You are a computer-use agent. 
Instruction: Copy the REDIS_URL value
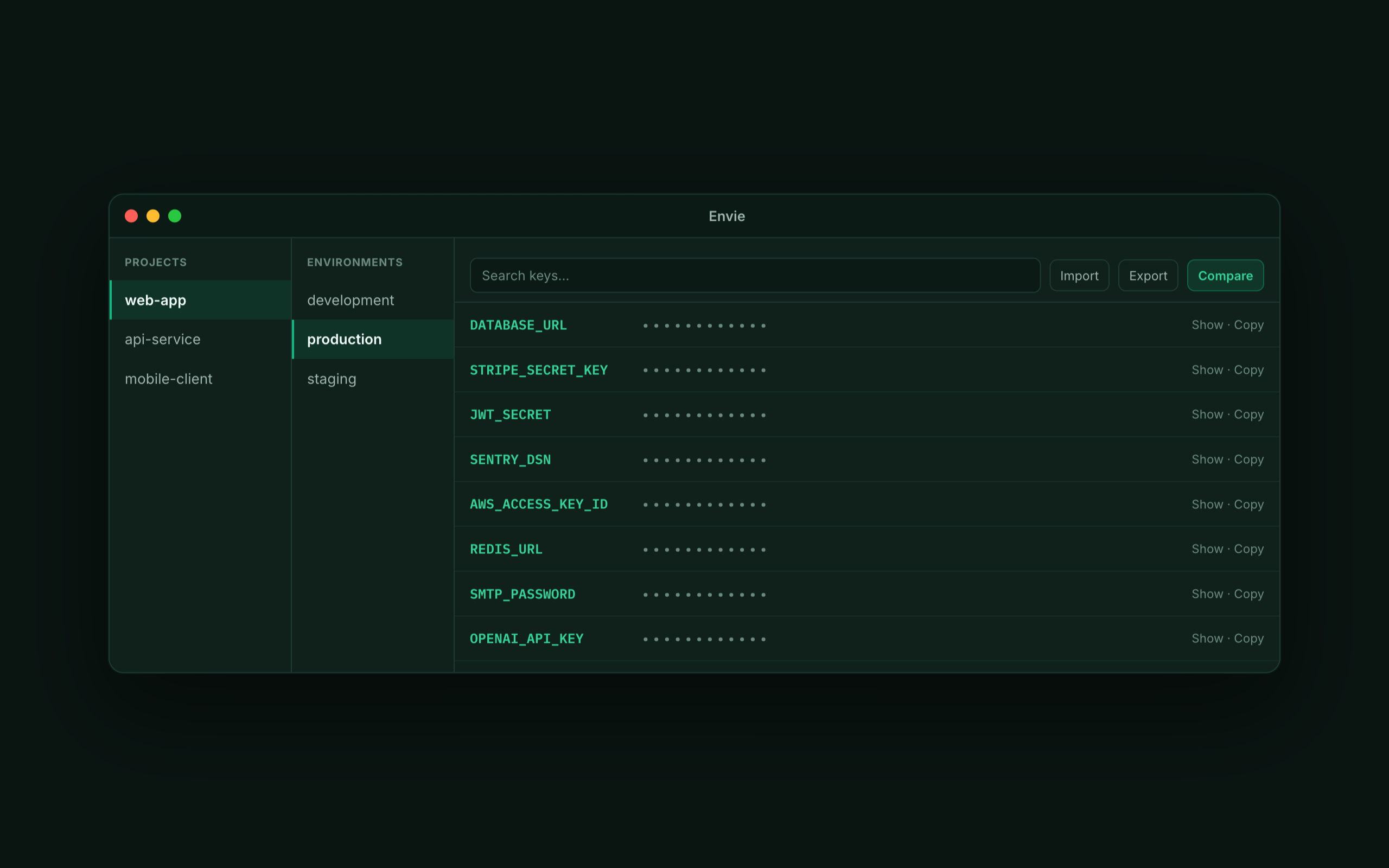click(x=1249, y=549)
